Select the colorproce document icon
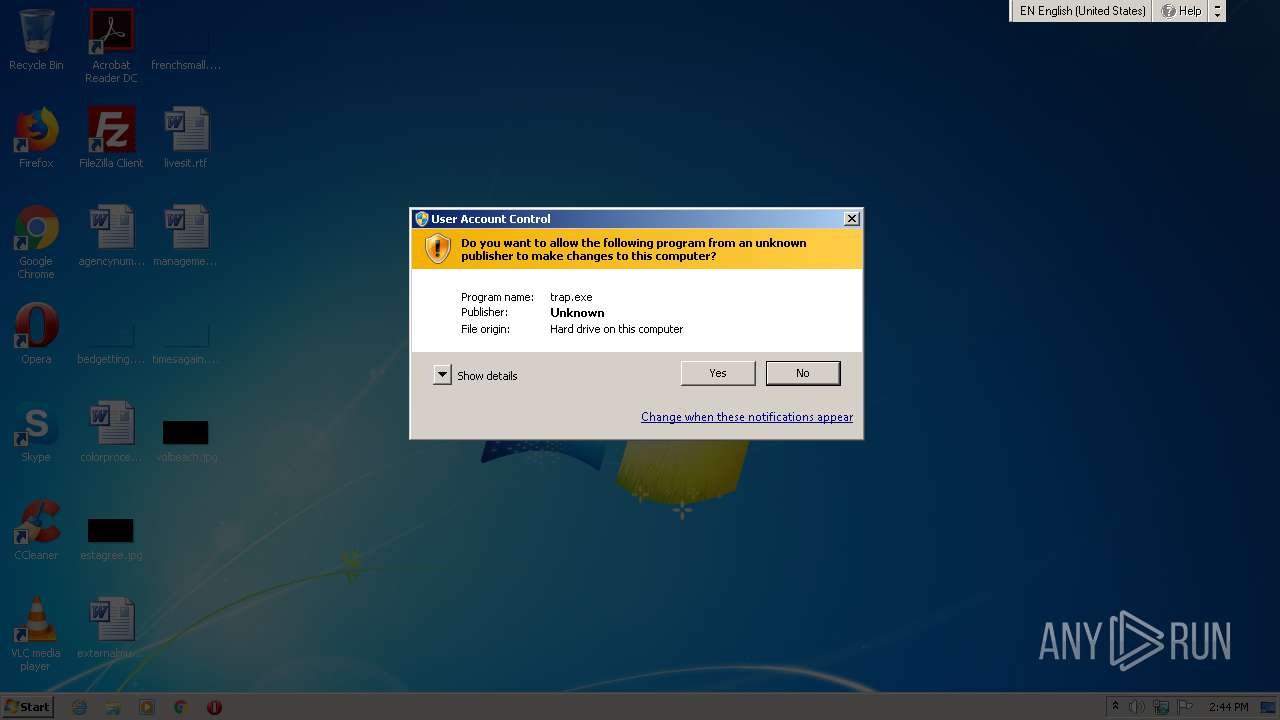Screen dimensions: 1280x720 click(111, 432)
